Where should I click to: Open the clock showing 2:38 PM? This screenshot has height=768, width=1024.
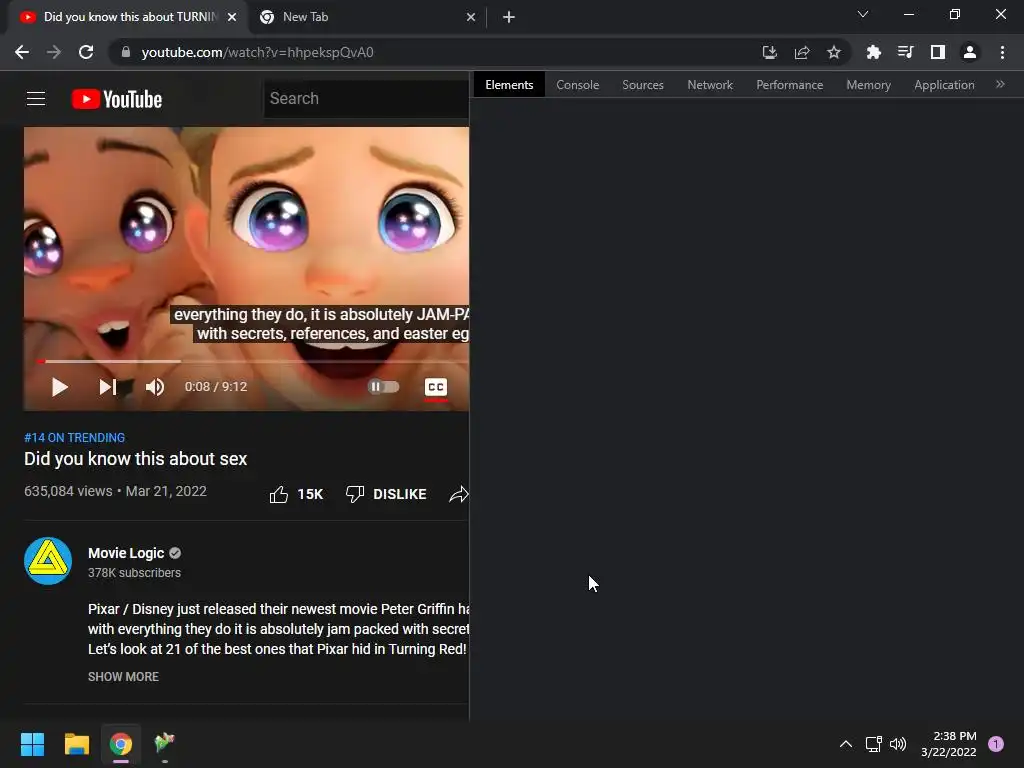[x=949, y=744]
